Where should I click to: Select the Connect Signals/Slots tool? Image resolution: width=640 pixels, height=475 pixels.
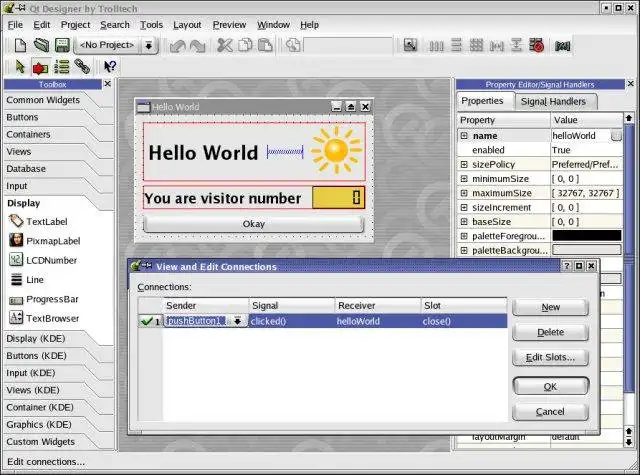pos(40,68)
